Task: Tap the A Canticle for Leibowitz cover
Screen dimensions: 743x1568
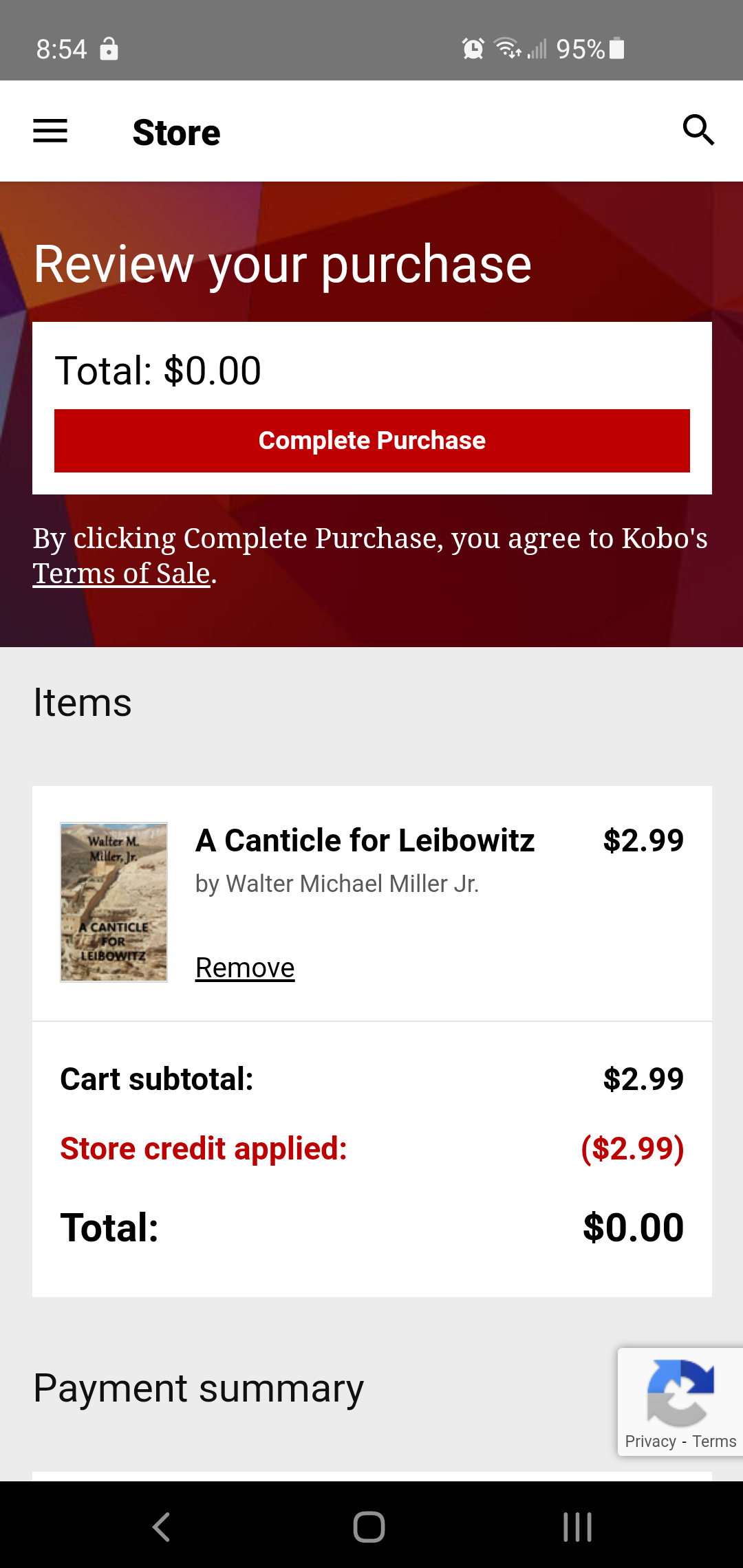Action: click(113, 901)
